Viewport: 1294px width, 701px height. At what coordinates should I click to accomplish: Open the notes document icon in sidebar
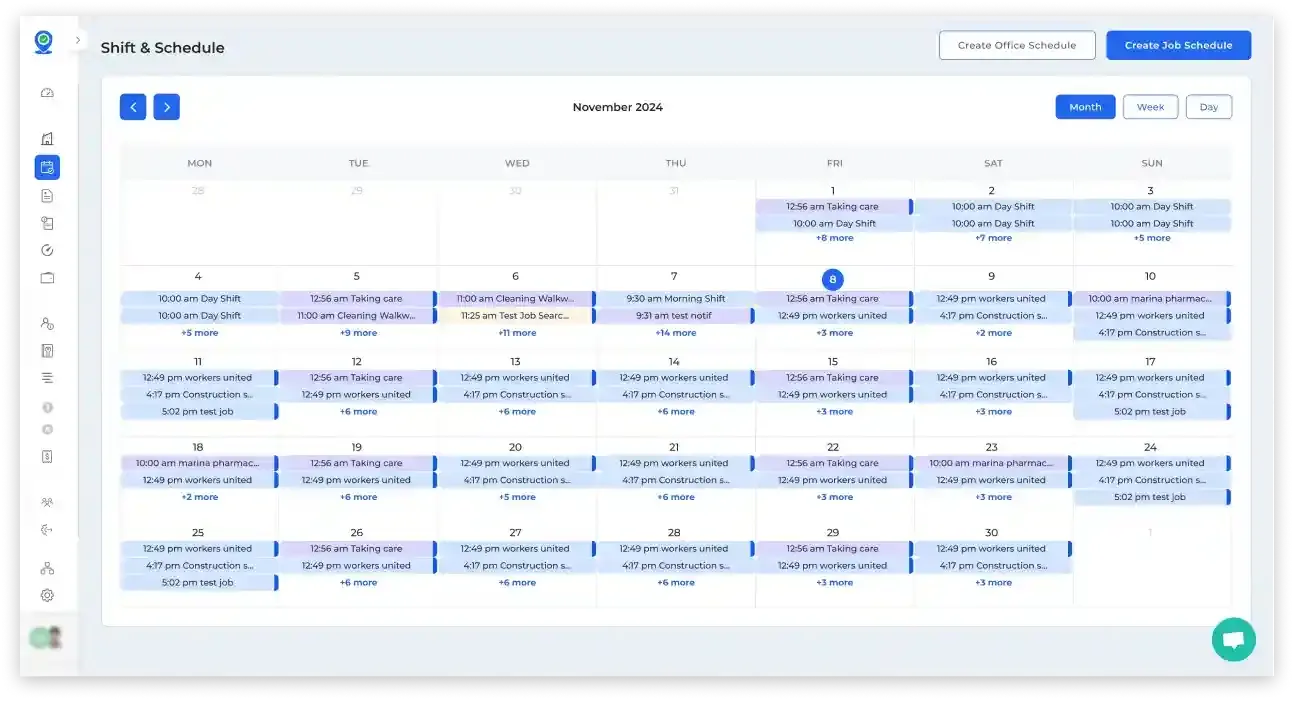47,195
